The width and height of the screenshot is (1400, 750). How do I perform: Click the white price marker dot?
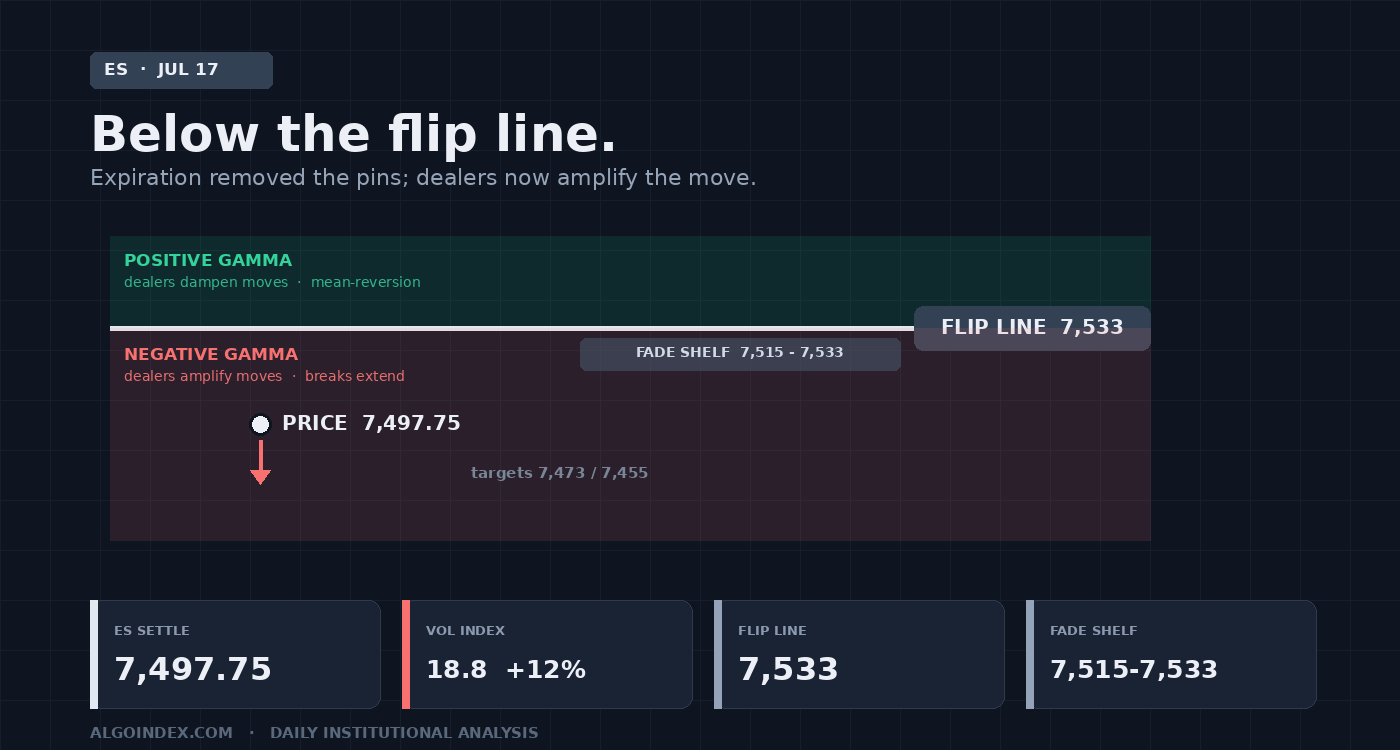click(260, 424)
